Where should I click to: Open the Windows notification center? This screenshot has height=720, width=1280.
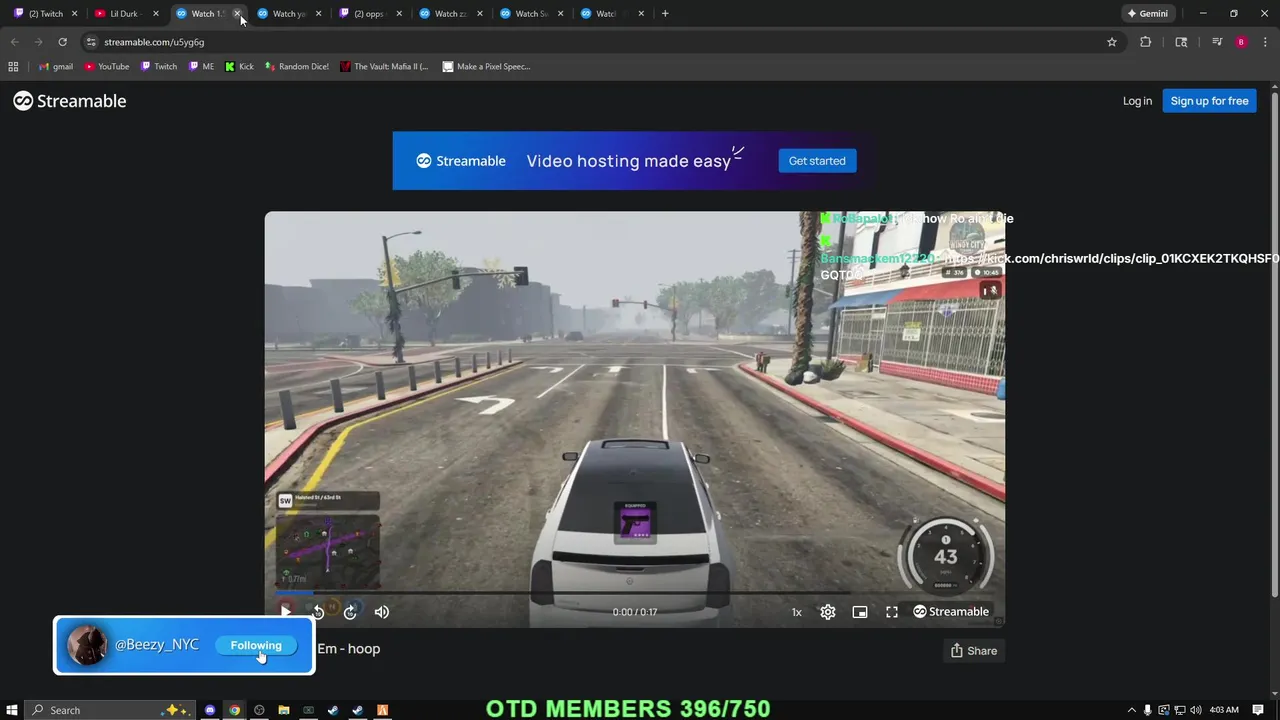(x=1258, y=710)
